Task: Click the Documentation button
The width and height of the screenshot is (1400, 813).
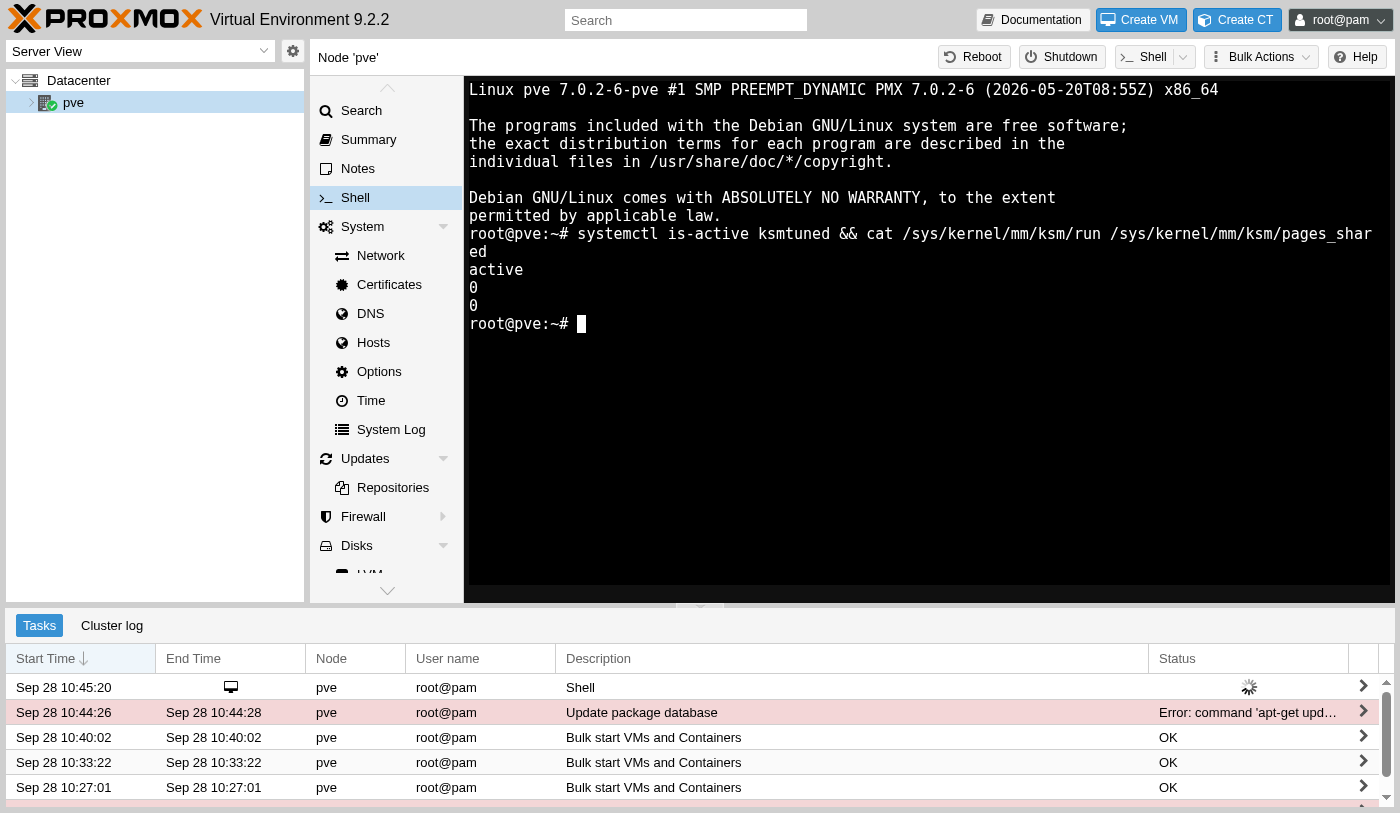Action: tap(1033, 20)
